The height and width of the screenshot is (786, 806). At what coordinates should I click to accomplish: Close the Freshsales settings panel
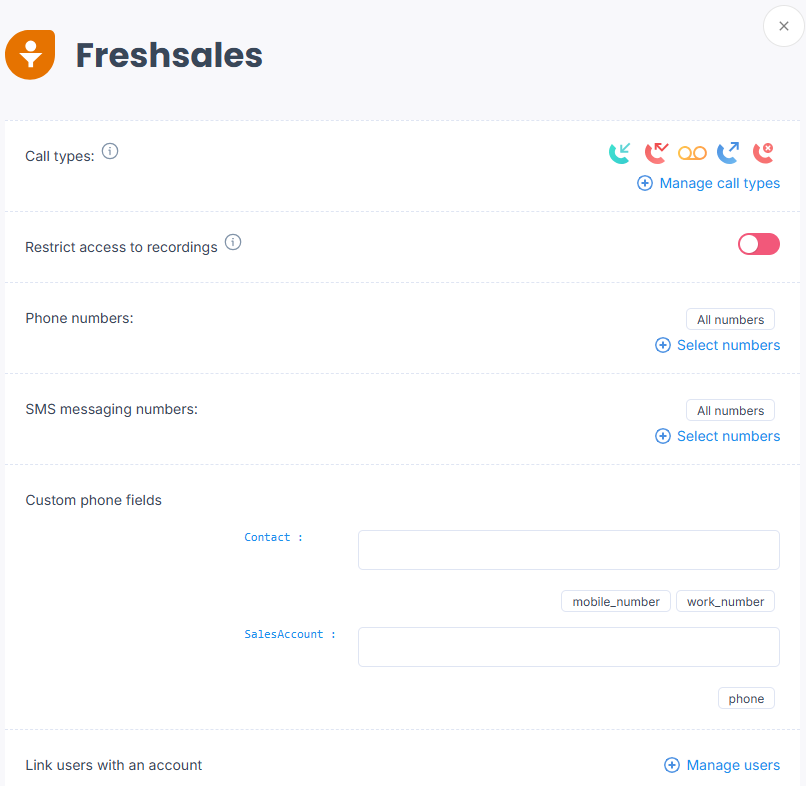(783, 26)
